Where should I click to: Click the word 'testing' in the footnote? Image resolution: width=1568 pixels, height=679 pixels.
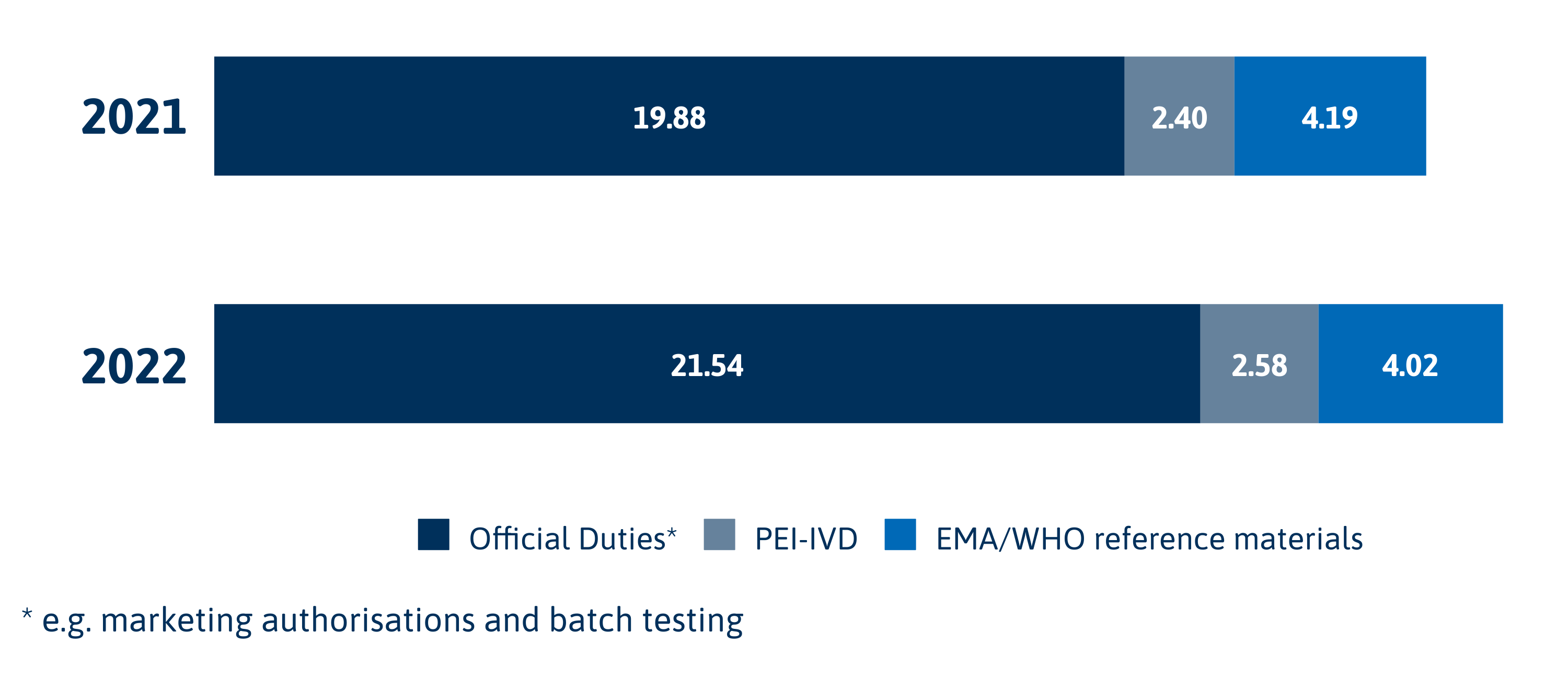pyautogui.click(x=693, y=621)
